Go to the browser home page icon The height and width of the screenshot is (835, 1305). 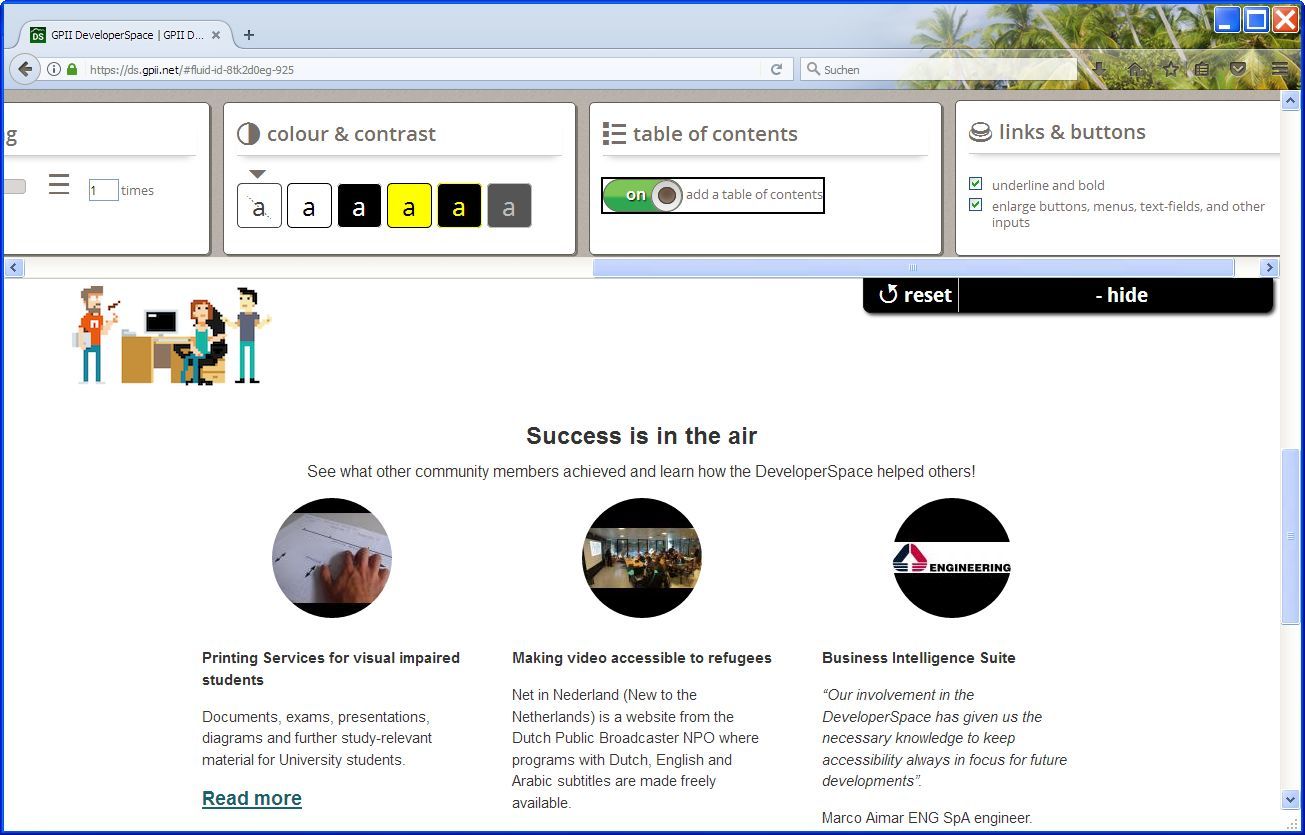tap(1136, 69)
